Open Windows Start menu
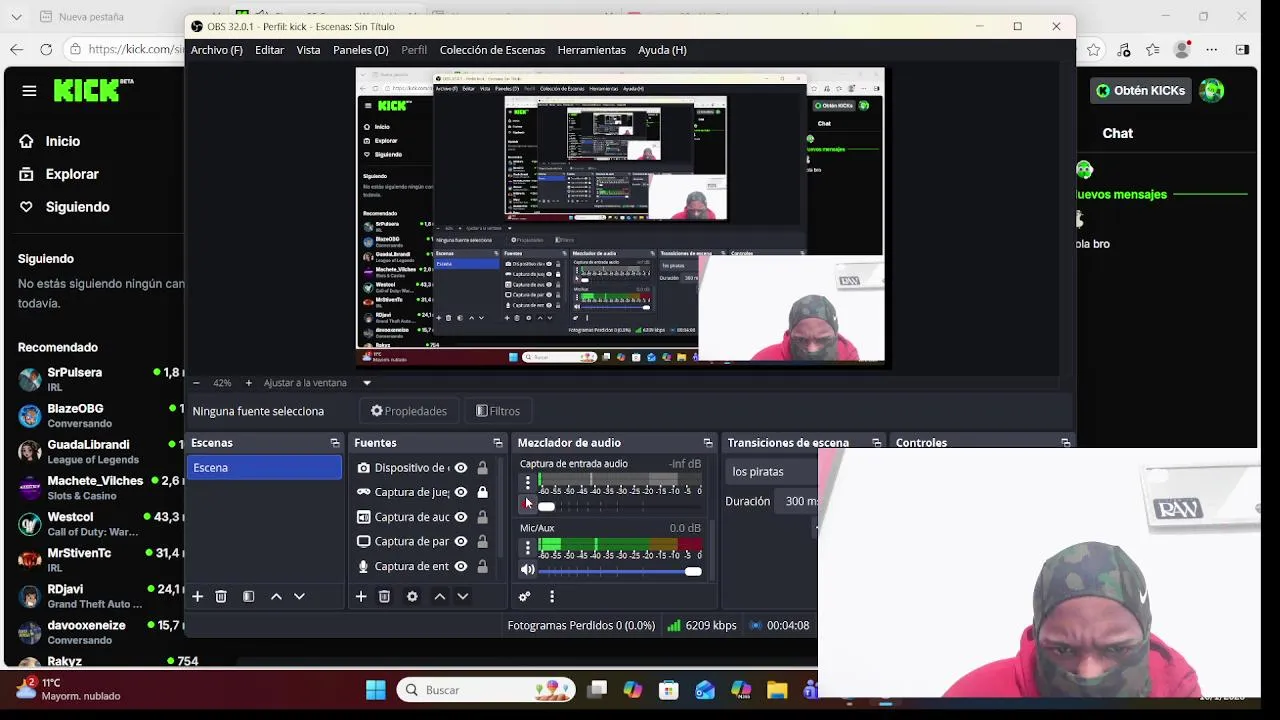The width and height of the screenshot is (1280, 720). [x=376, y=690]
